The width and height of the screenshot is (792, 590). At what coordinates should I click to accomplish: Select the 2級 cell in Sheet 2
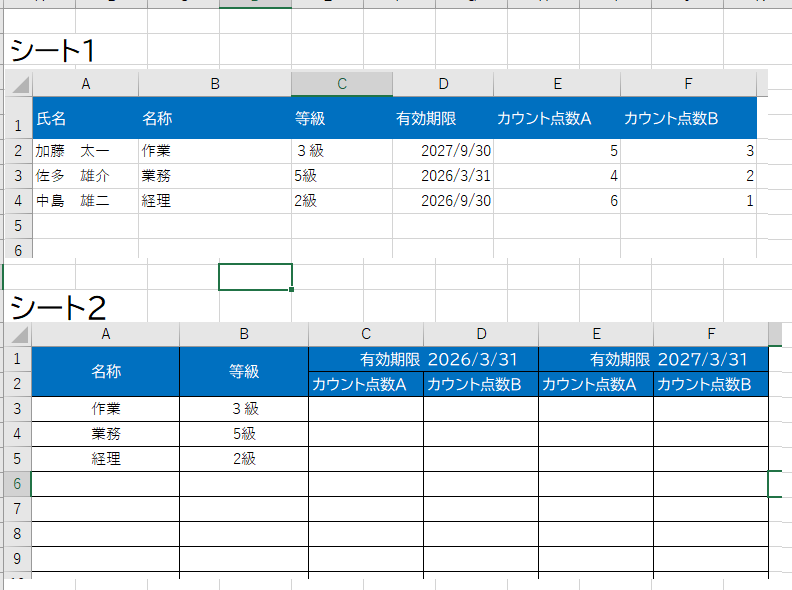244,459
